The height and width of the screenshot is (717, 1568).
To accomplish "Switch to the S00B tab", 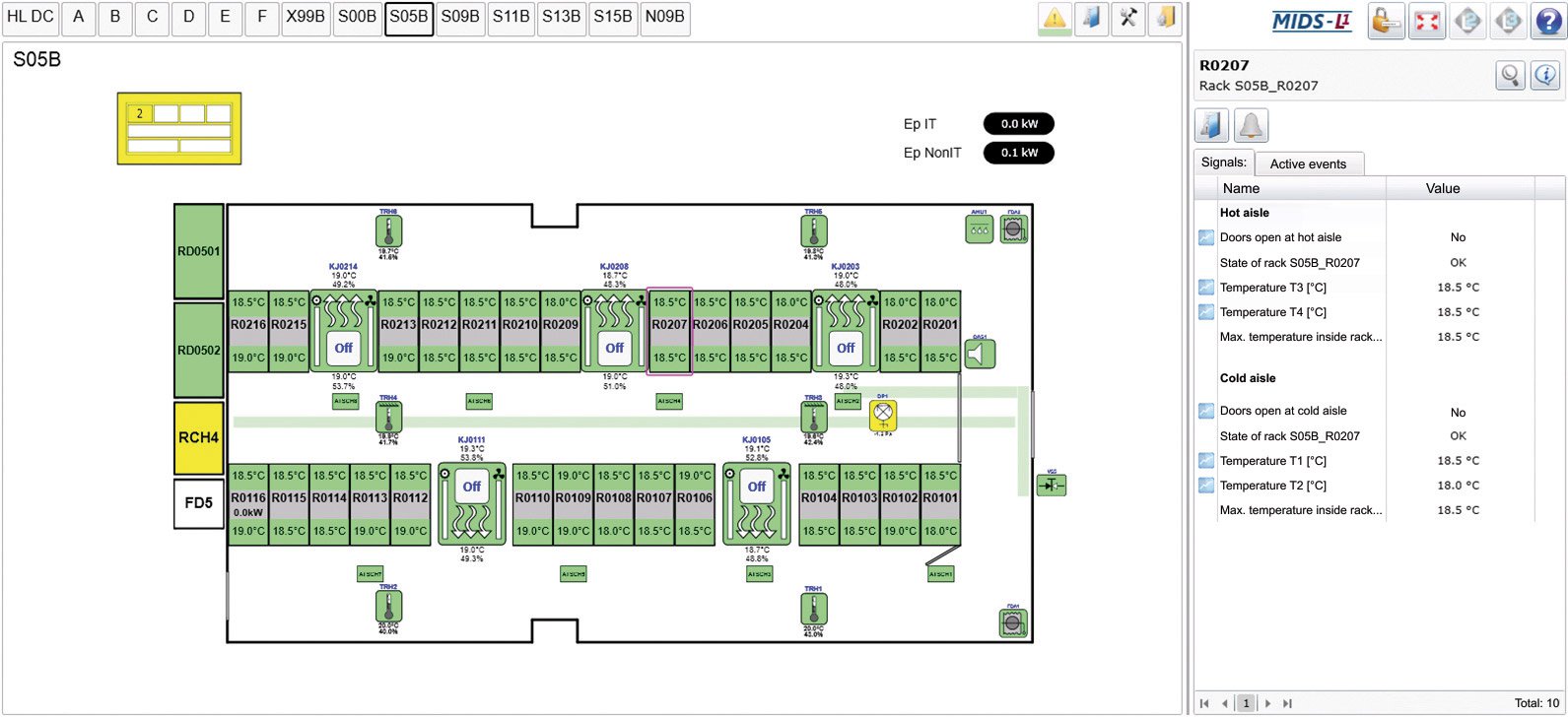I will pyautogui.click(x=357, y=18).
